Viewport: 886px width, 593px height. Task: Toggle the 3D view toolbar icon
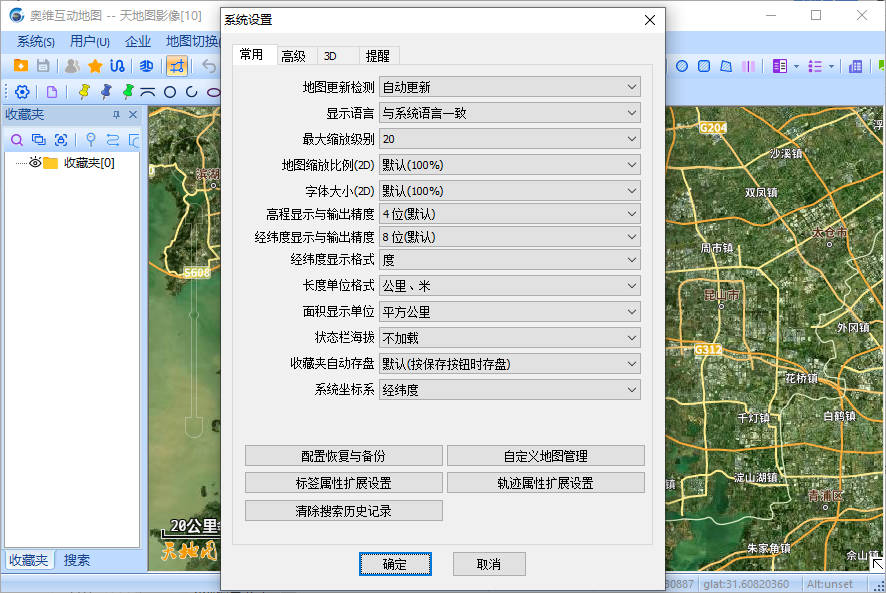pos(146,66)
